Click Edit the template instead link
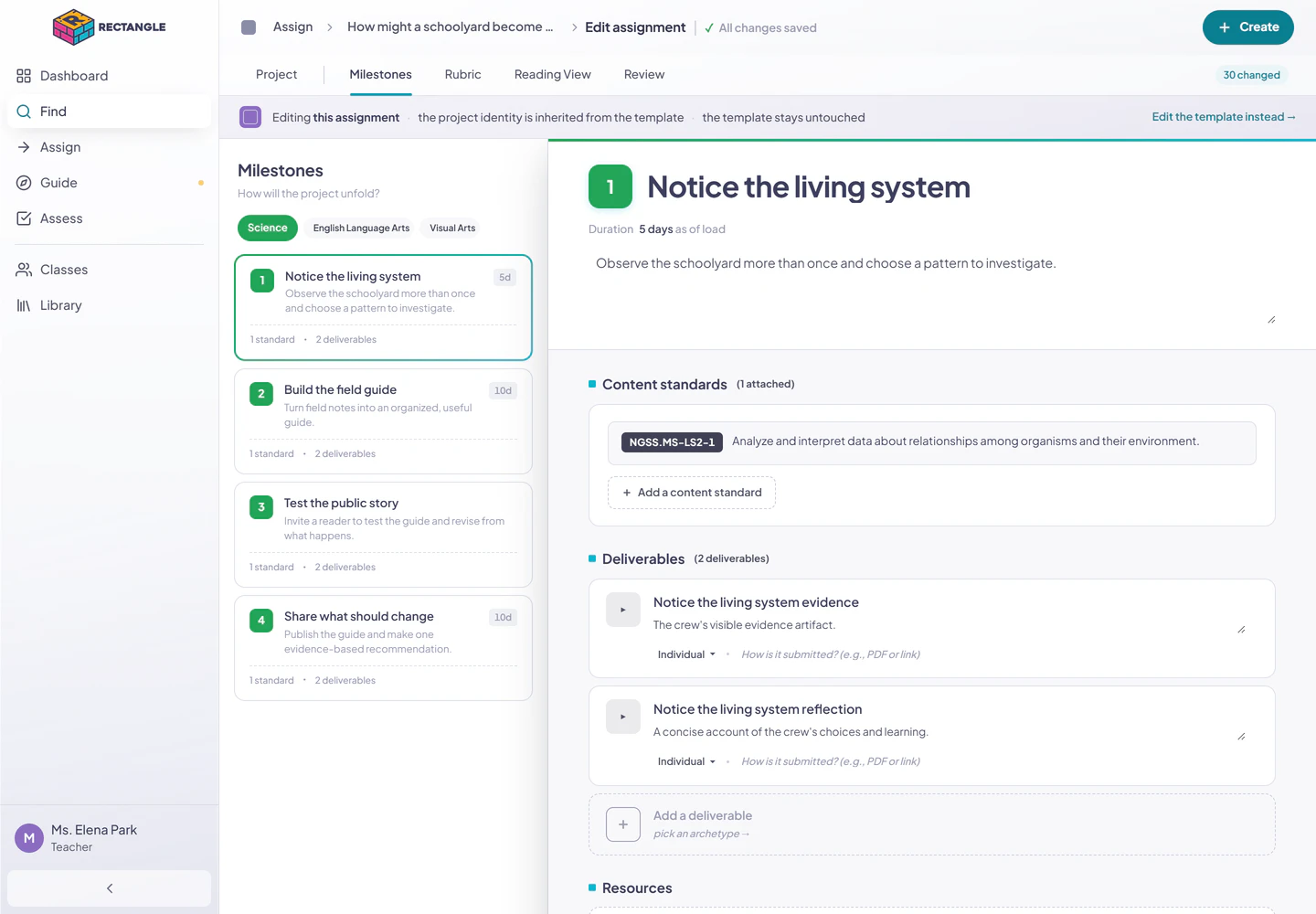 coord(1224,117)
